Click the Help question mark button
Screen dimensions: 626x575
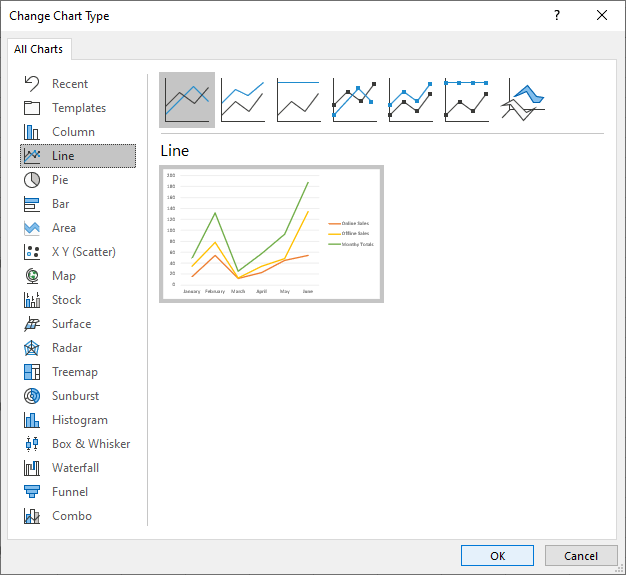click(556, 16)
